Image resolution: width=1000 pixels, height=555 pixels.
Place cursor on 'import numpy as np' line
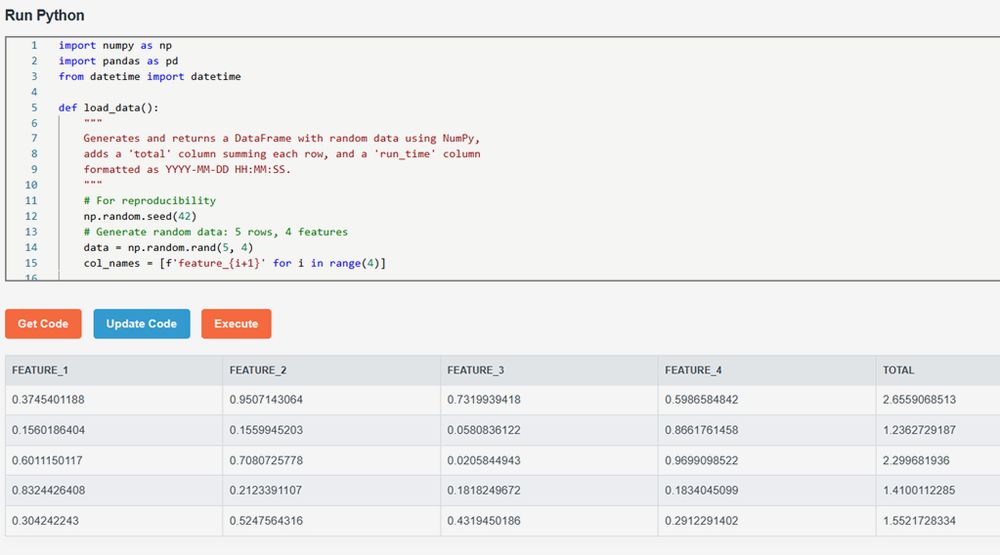coord(115,45)
